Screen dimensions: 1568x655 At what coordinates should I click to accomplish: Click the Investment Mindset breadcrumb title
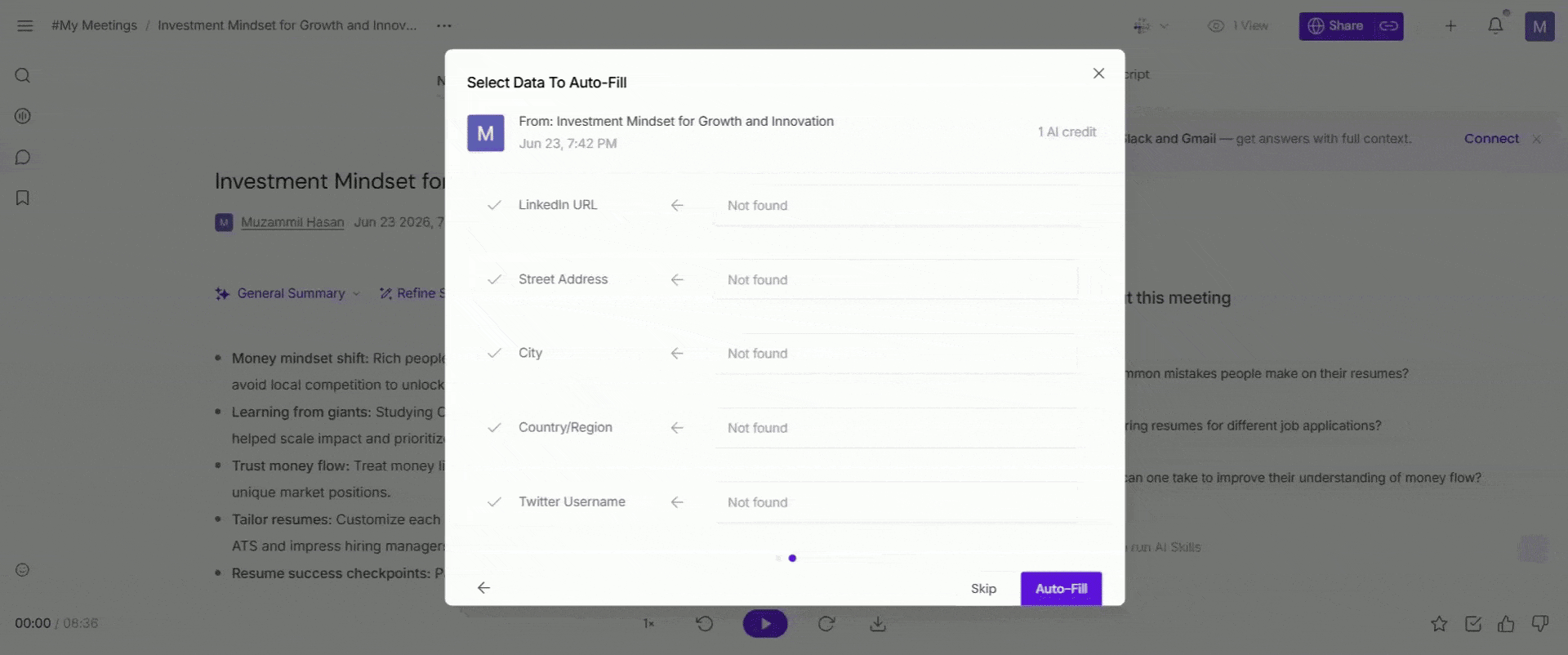[x=287, y=25]
